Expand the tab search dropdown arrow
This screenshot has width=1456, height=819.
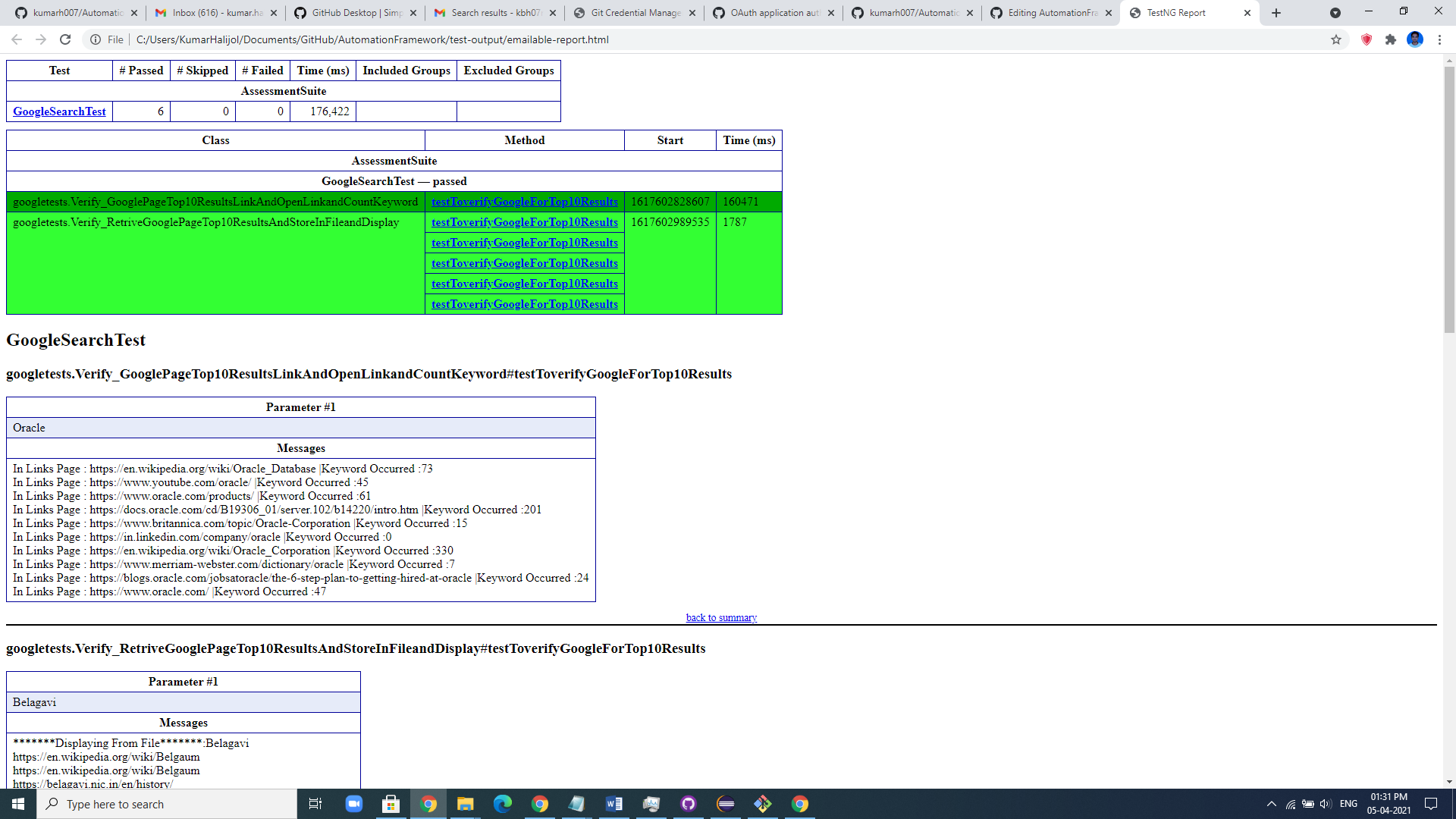click(1335, 13)
